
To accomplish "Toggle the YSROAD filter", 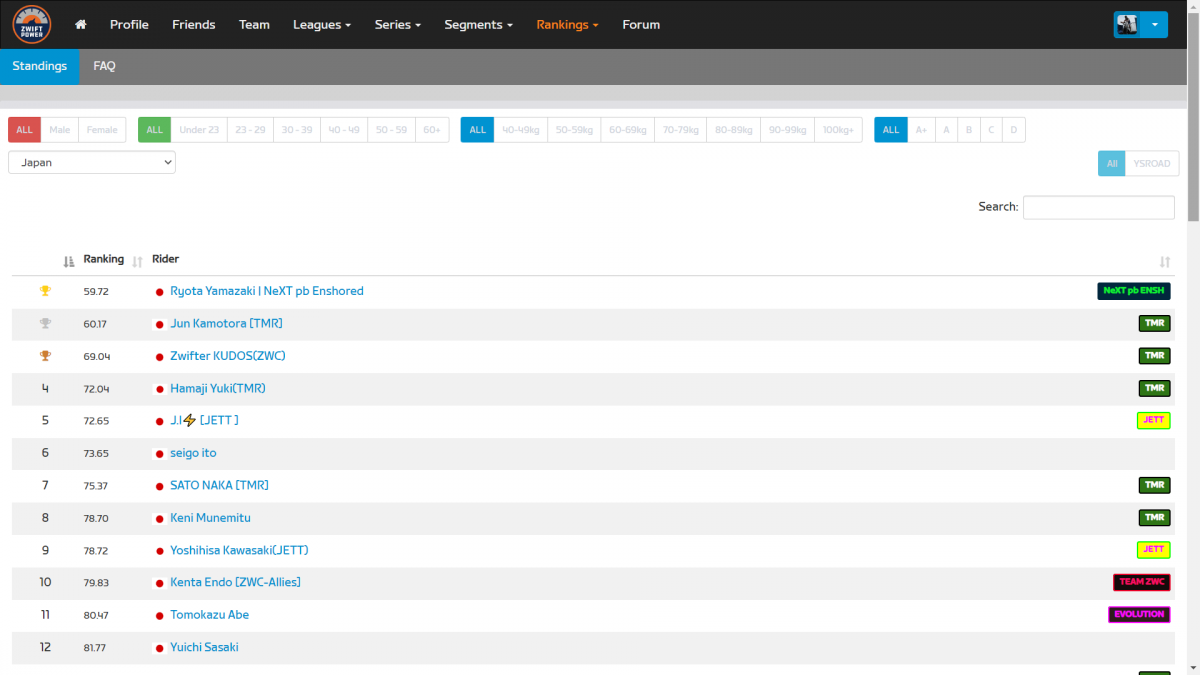I will [1152, 164].
